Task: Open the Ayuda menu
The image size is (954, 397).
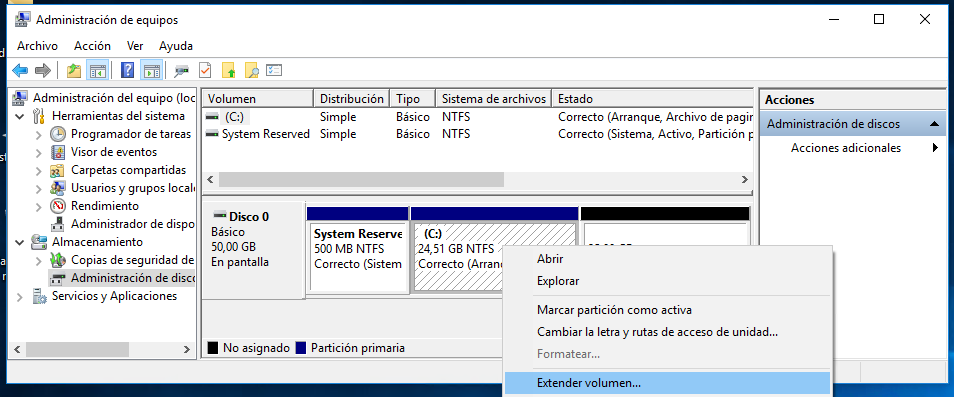Action: (x=176, y=46)
